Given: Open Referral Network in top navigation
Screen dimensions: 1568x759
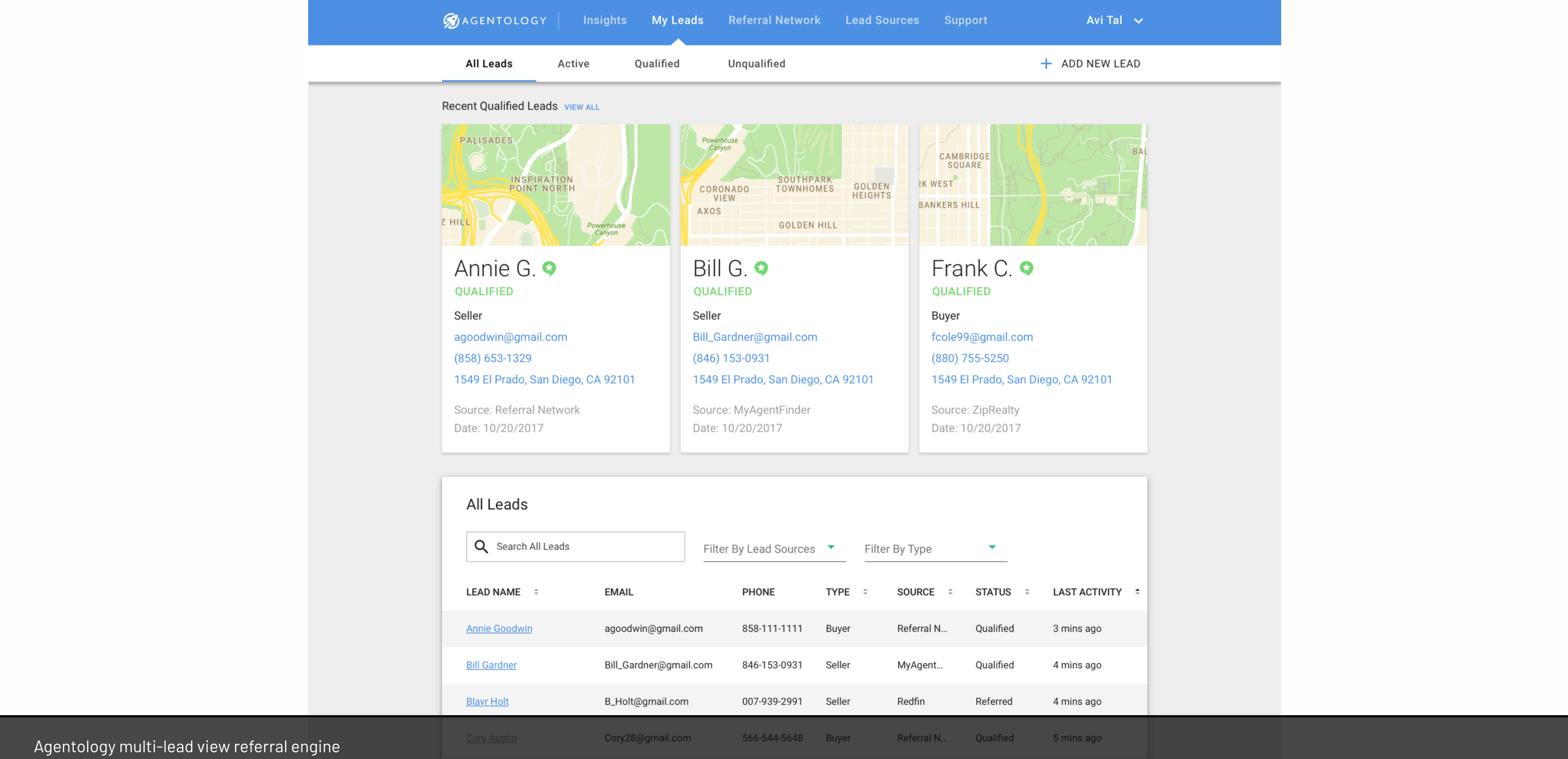Looking at the screenshot, I should click(774, 21).
